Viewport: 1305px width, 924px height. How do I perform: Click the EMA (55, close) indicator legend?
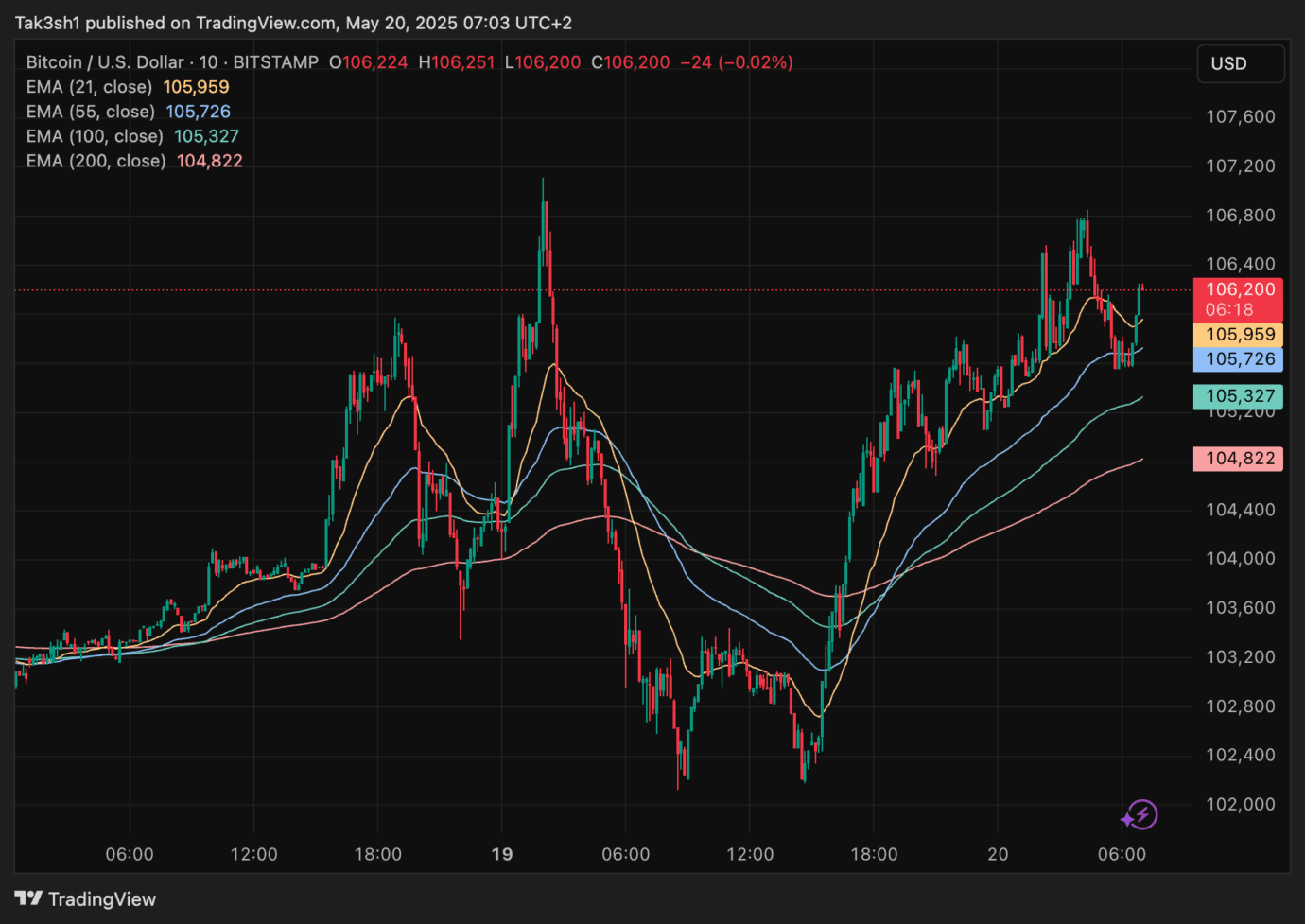click(90, 112)
